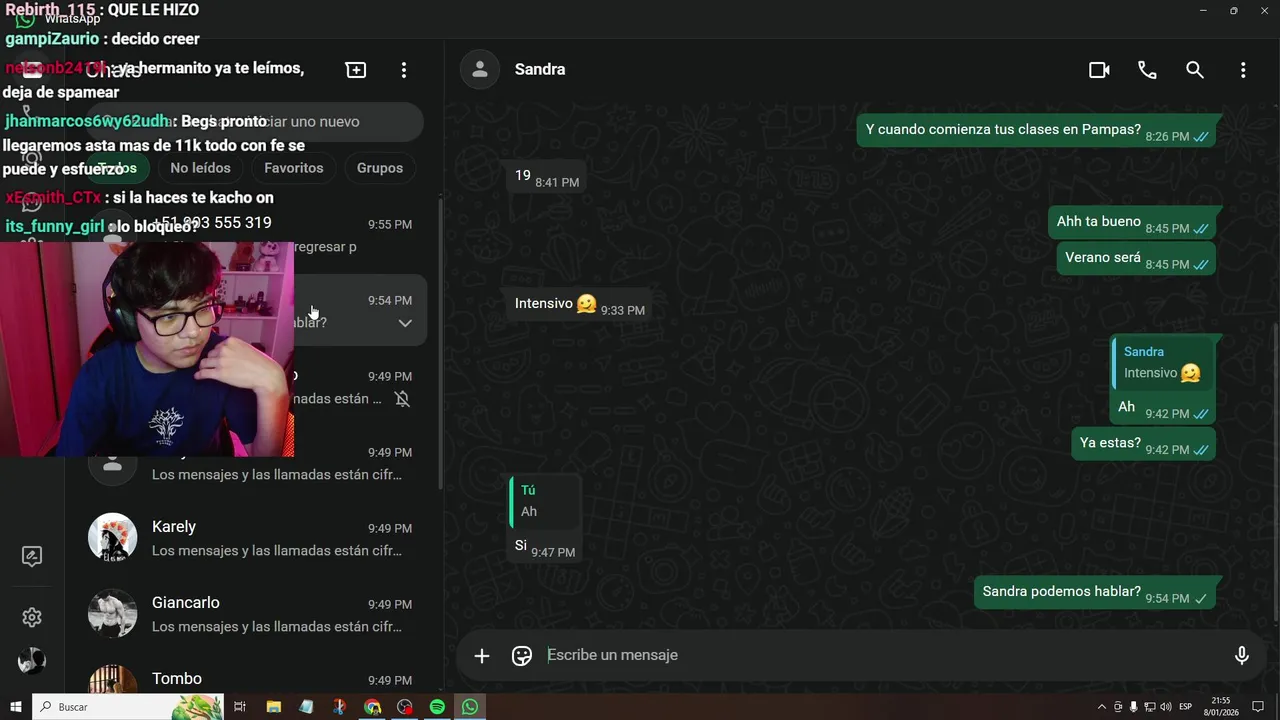
Task: Click the taskbar Buscar search box
Action: click(x=128, y=707)
